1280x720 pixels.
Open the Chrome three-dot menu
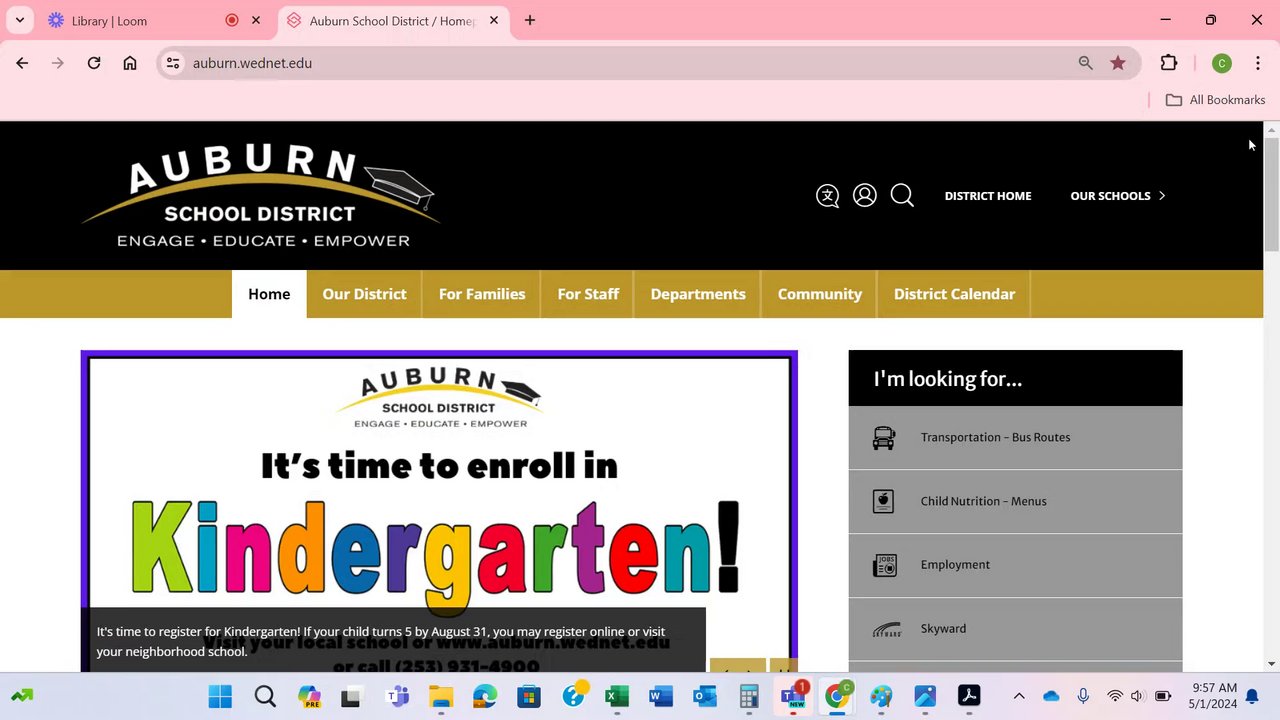[1258, 63]
